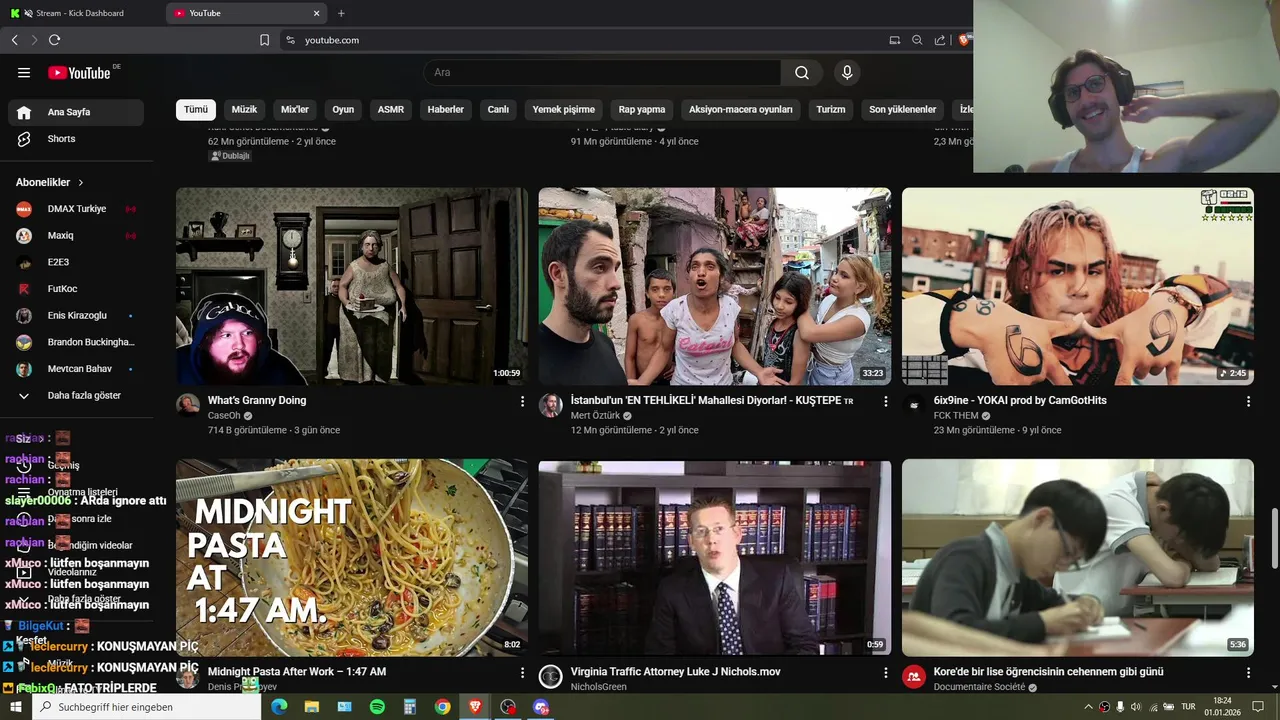This screenshot has width=1280, height=720.
Task: Open the 6ix9ine YOKAI video thumbnail
Action: tap(1078, 286)
